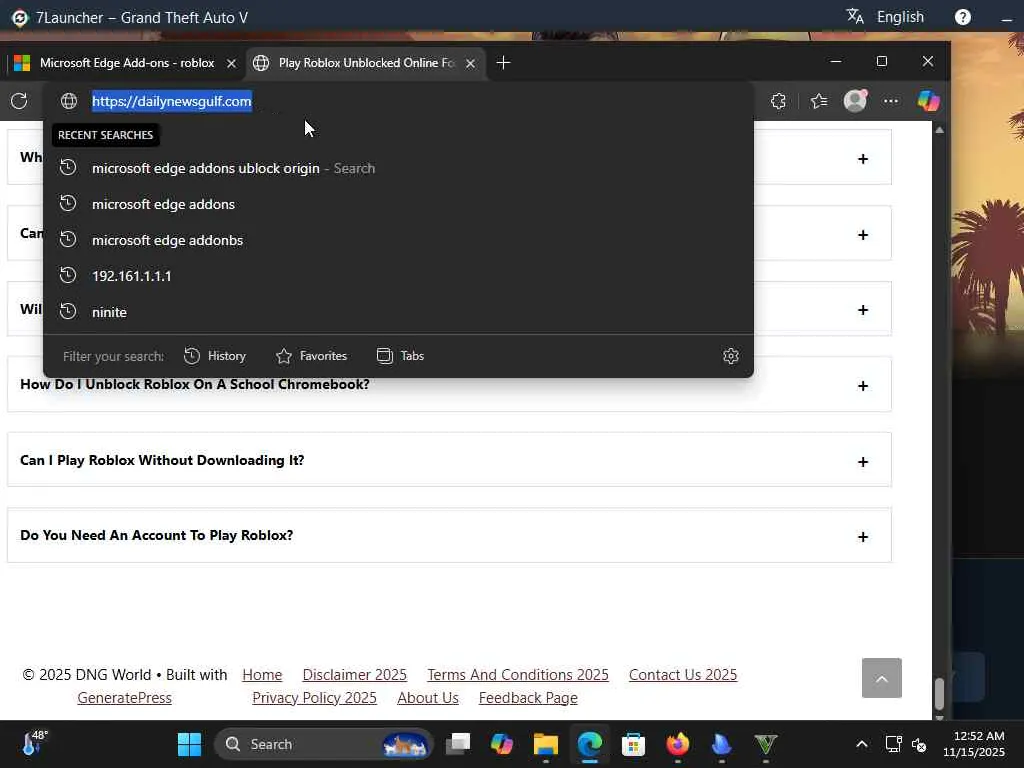Viewport: 1024px width, 768px height.
Task: Open the Favorites star list icon
Action: click(819, 101)
